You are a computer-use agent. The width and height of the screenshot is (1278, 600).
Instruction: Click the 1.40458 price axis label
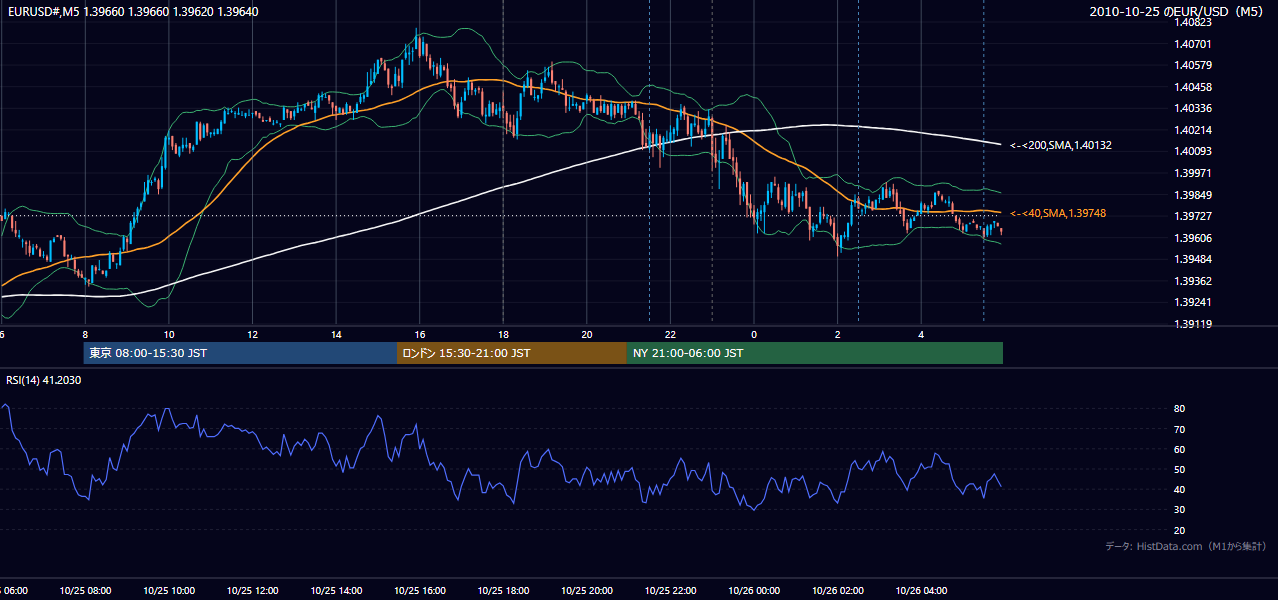point(1194,87)
